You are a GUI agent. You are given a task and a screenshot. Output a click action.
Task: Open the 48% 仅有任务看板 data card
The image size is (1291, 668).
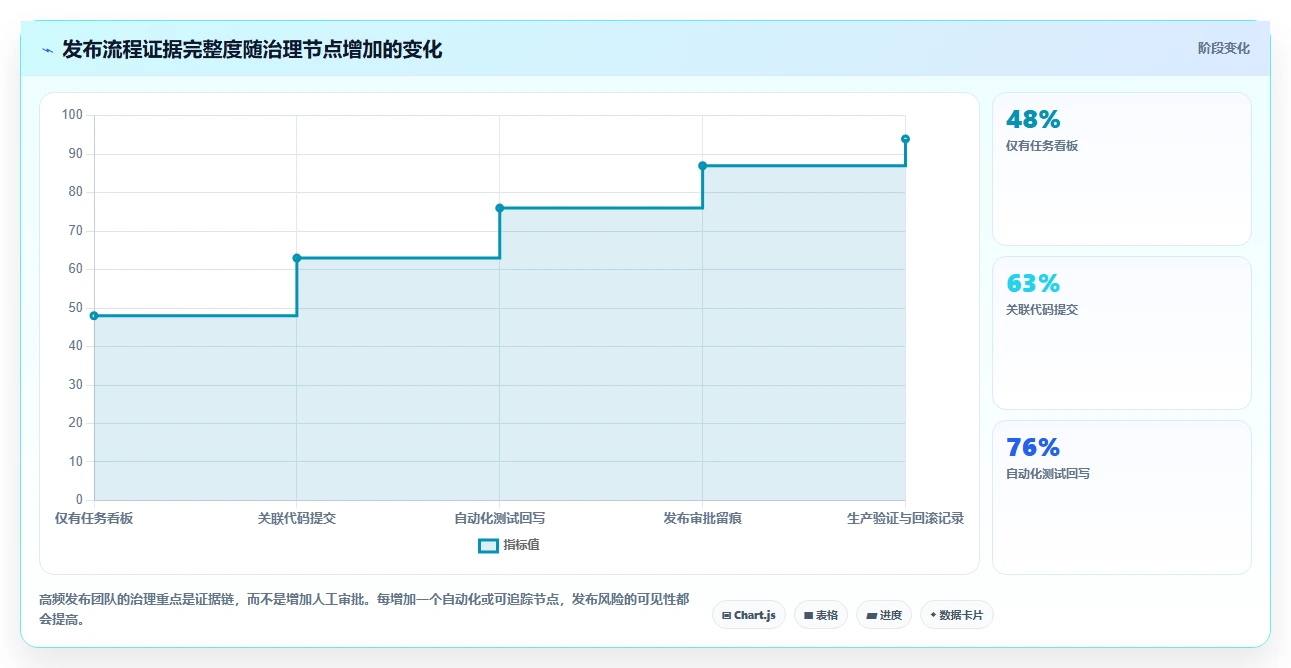coord(1121,169)
